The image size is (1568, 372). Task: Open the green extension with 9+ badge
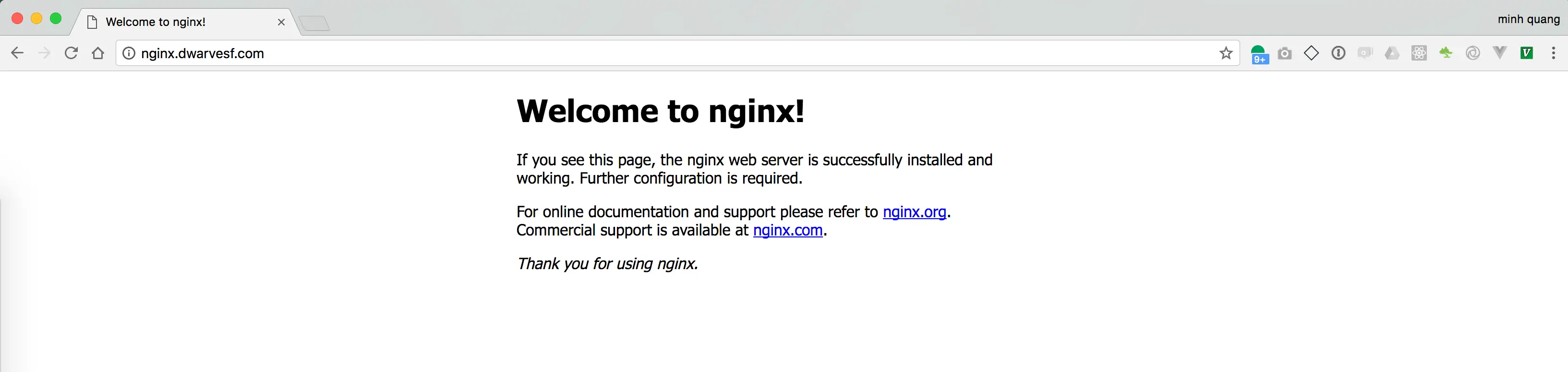point(1259,54)
